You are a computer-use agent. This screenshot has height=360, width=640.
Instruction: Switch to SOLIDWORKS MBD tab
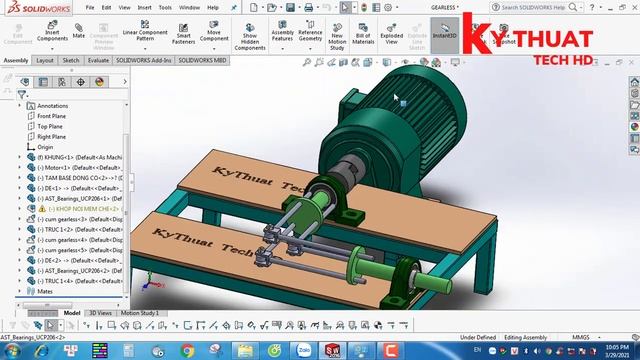(202, 60)
